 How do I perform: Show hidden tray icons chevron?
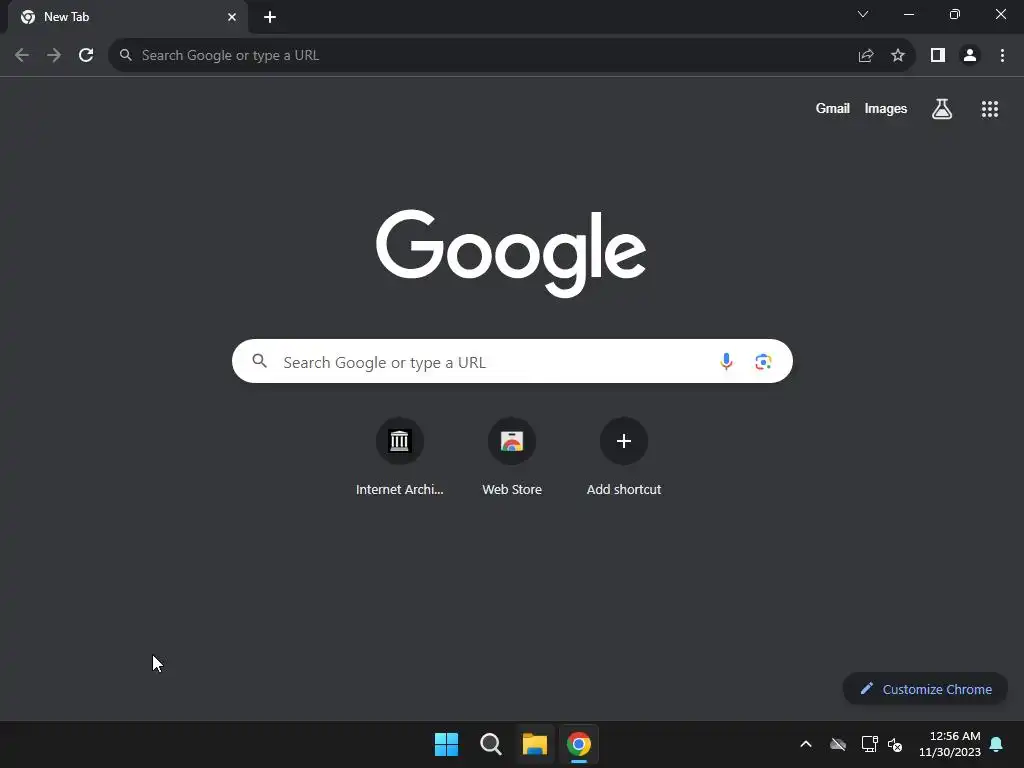click(x=806, y=744)
